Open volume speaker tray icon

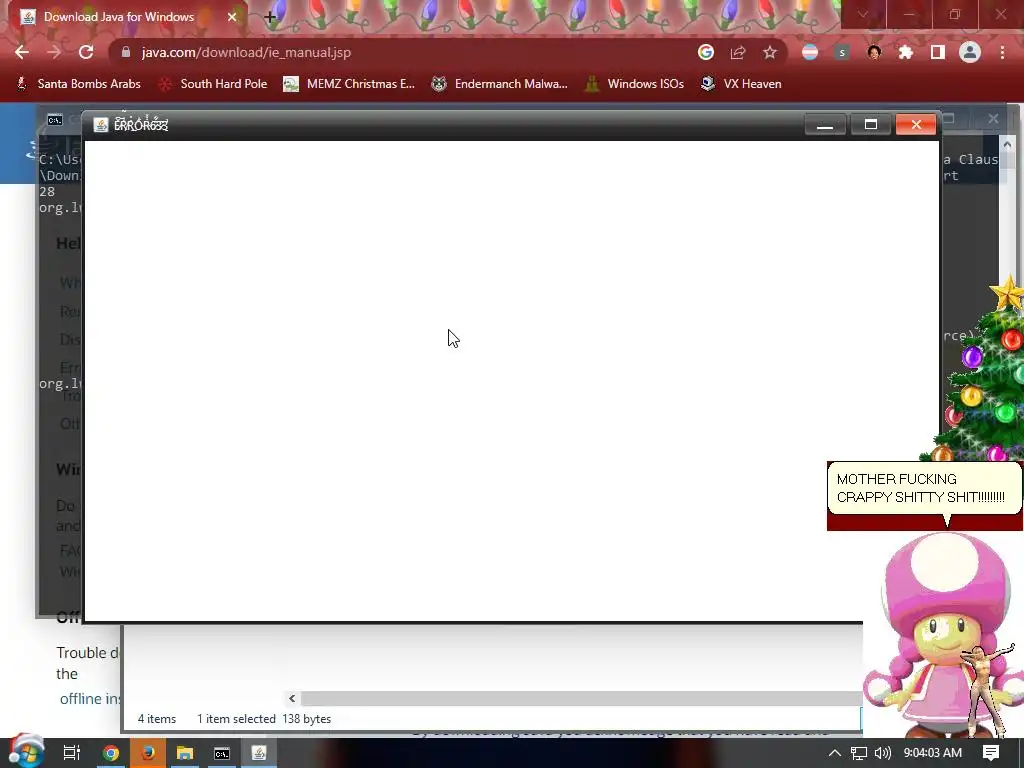[x=882, y=753]
